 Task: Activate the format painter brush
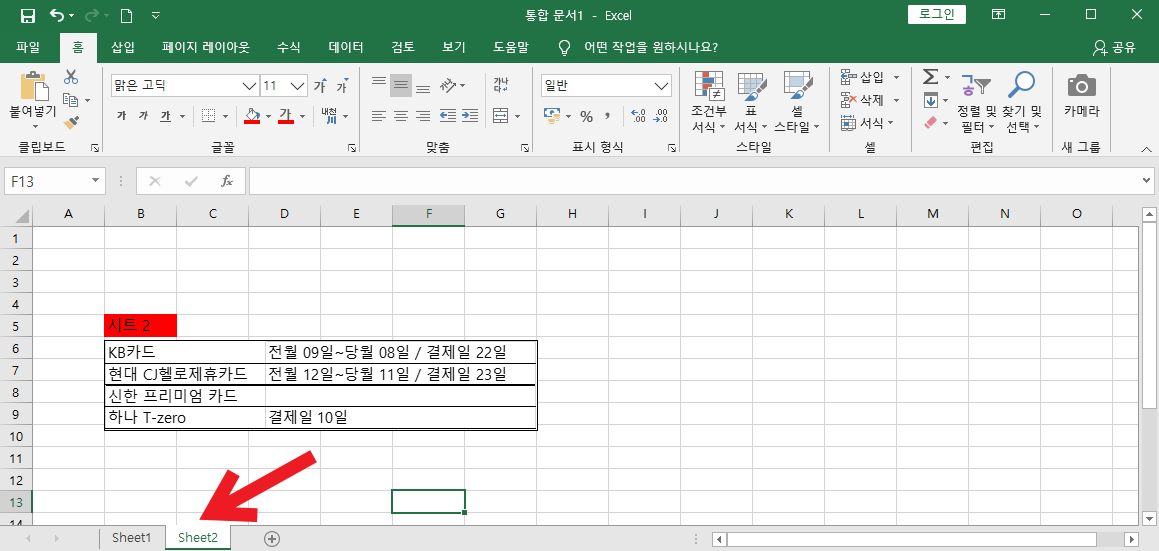71,123
